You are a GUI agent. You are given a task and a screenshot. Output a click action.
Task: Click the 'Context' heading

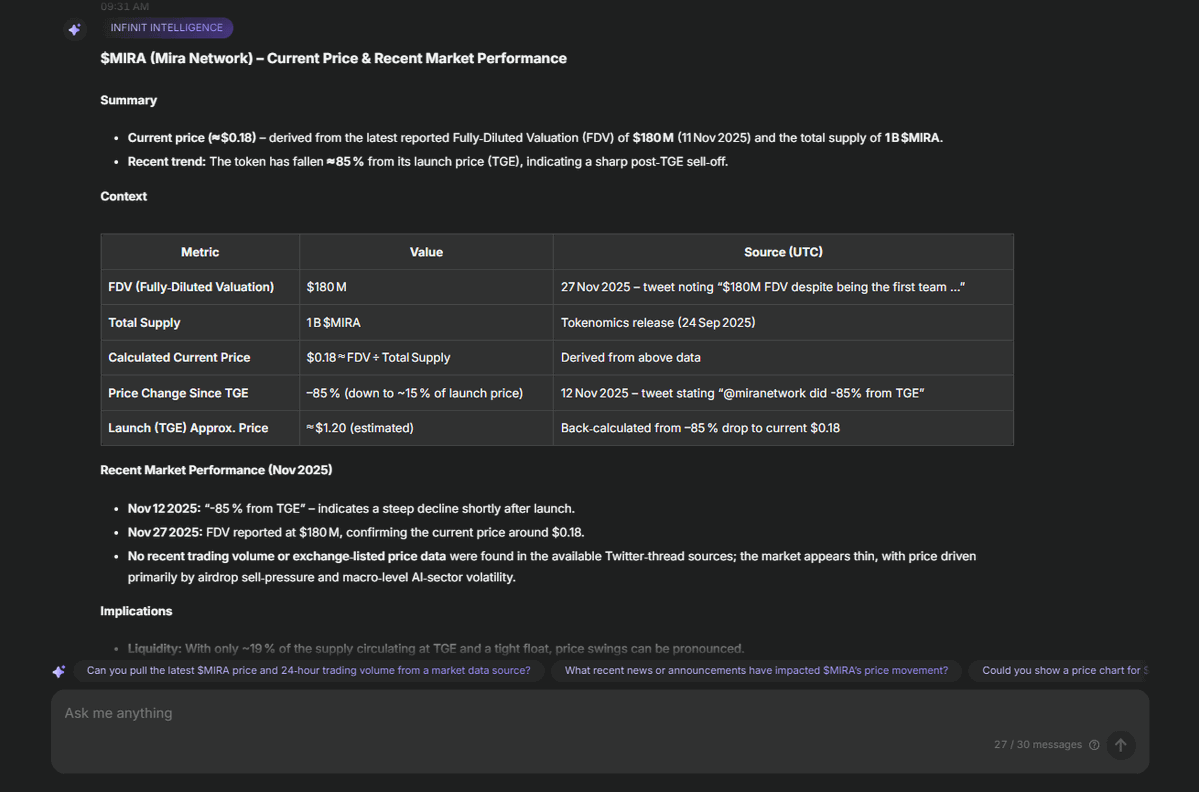124,196
